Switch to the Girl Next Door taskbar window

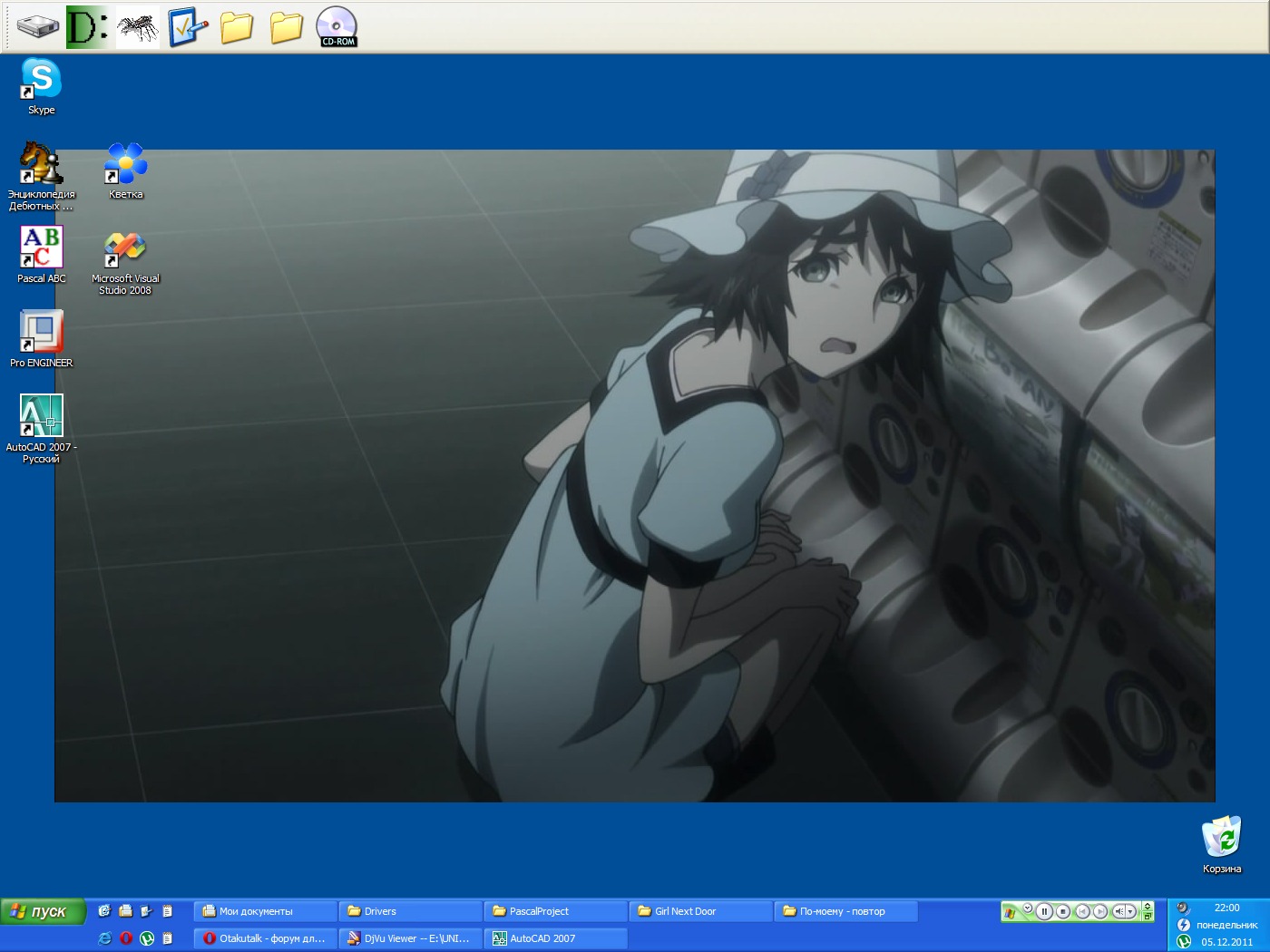tap(700, 911)
